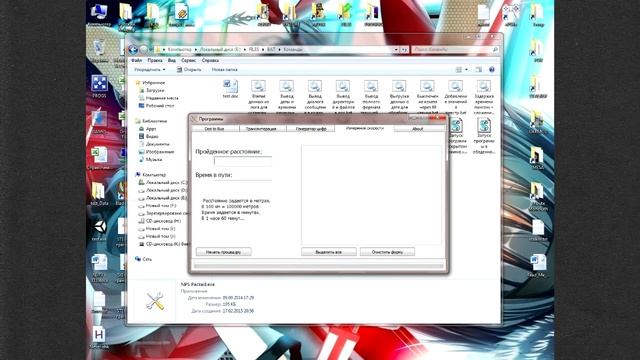Expand address bar history dropdown
This screenshot has width=640, height=360.
(x=396, y=49)
